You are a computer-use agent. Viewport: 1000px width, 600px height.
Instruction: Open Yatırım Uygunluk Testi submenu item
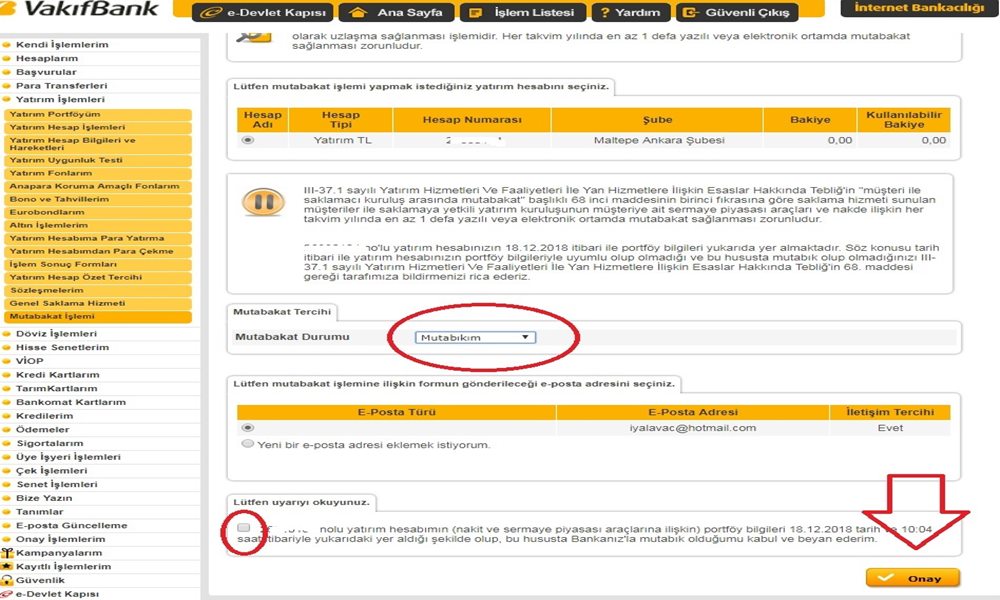pyautogui.click(x=98, y=160)
